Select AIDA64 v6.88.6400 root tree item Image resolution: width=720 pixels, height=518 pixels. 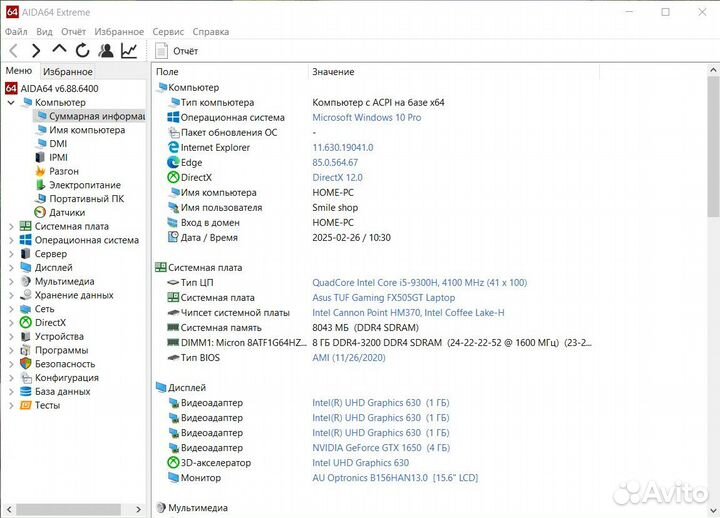[52, 88]
